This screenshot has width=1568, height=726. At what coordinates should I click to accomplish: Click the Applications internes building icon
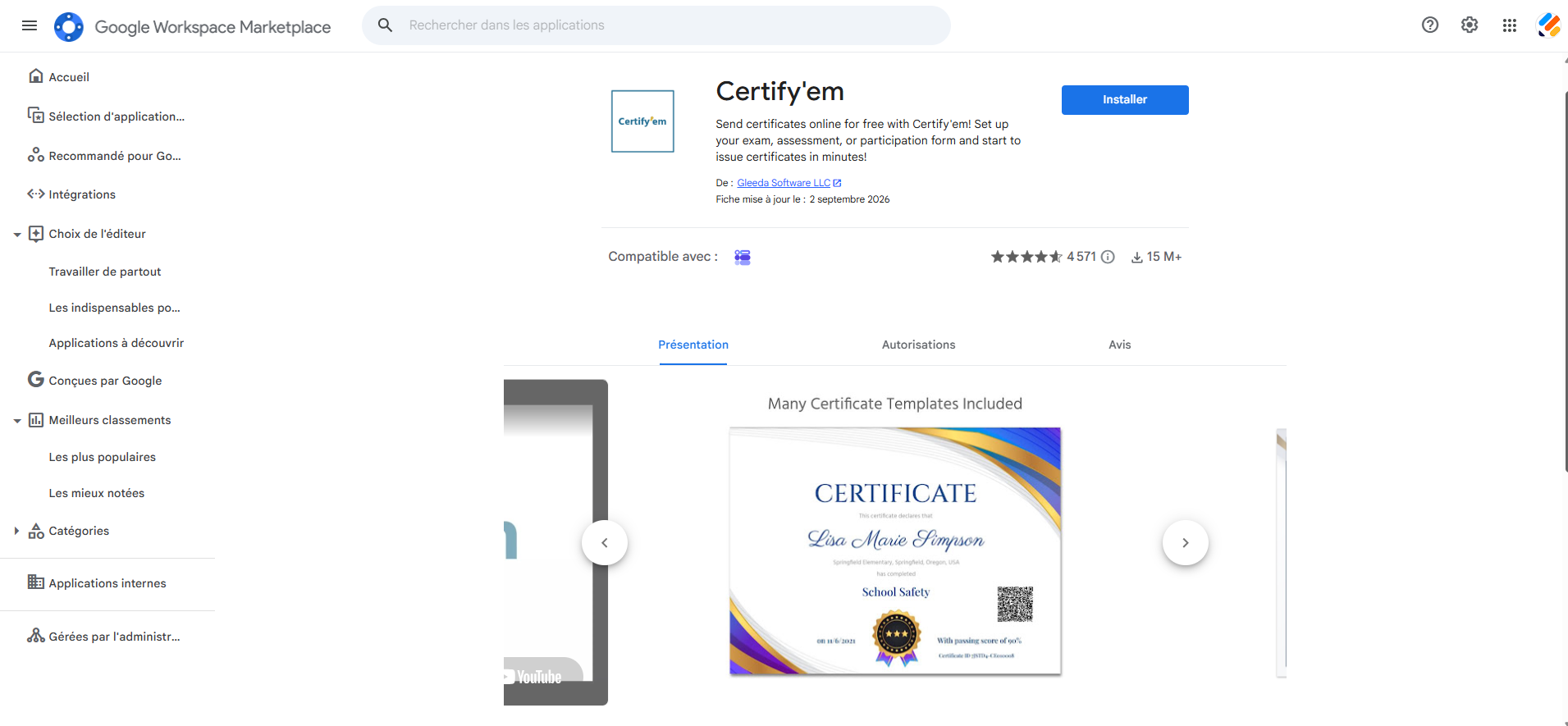tap(36, 582)
